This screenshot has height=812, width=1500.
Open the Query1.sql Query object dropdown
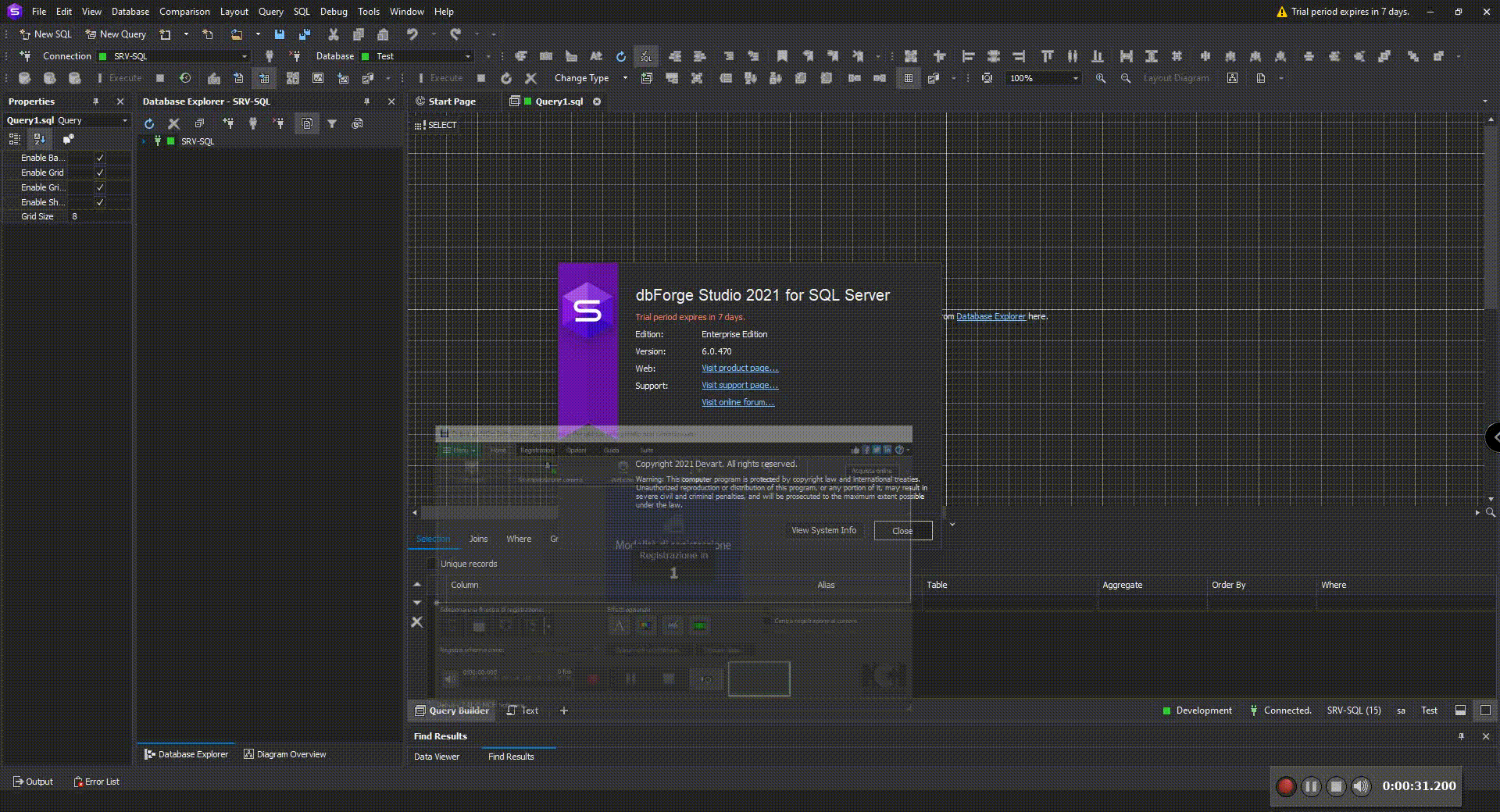[67, 120]
